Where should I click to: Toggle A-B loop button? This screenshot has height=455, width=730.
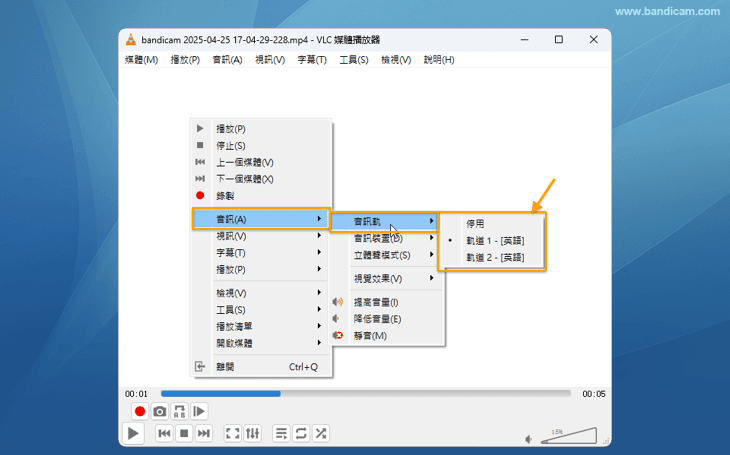180,411
